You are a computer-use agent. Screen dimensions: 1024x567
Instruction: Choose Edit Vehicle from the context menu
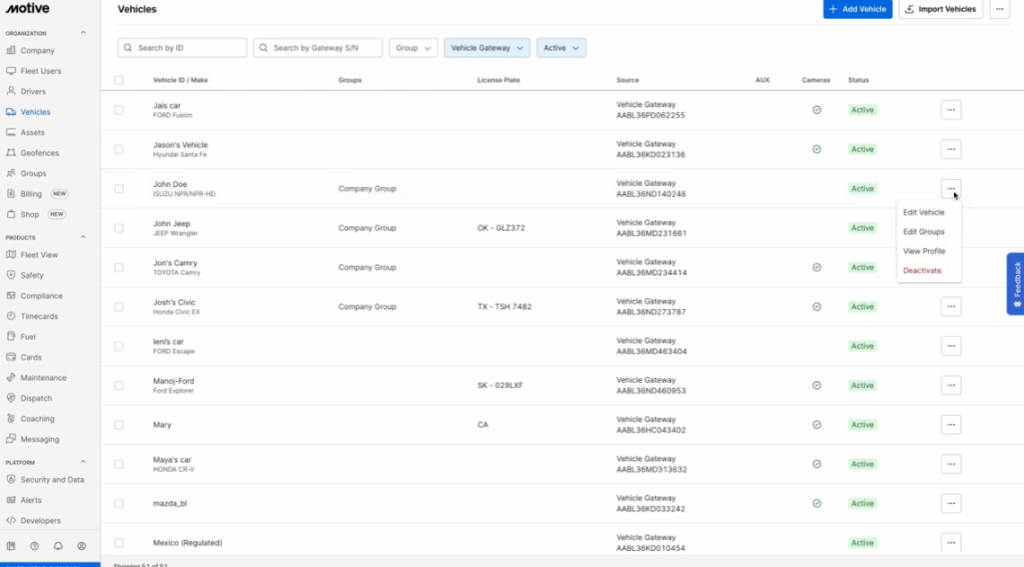point(923,212)
